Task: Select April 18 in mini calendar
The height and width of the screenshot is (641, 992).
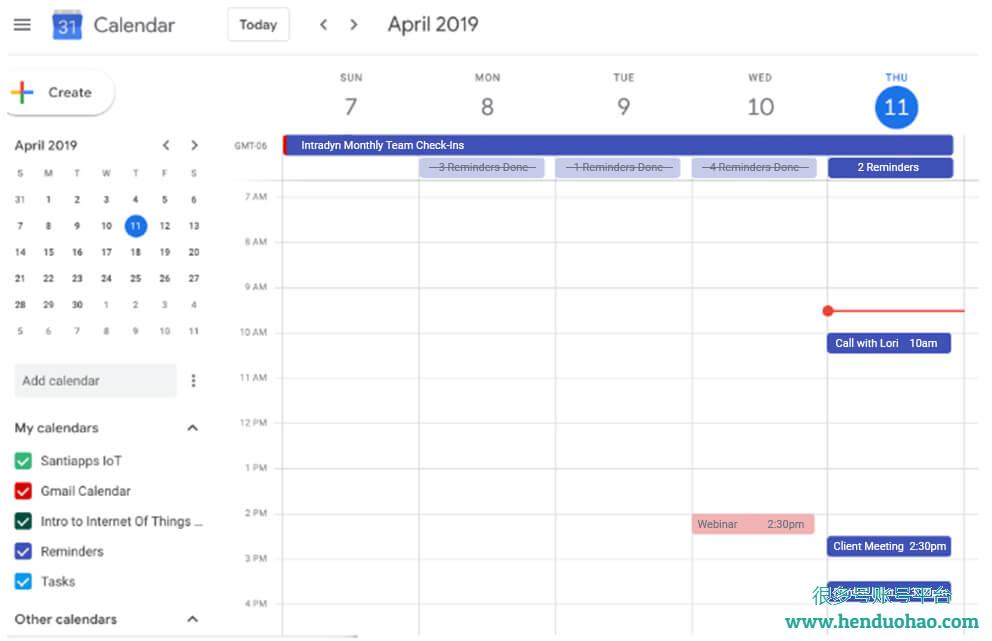Action: [x=135, y=252]
